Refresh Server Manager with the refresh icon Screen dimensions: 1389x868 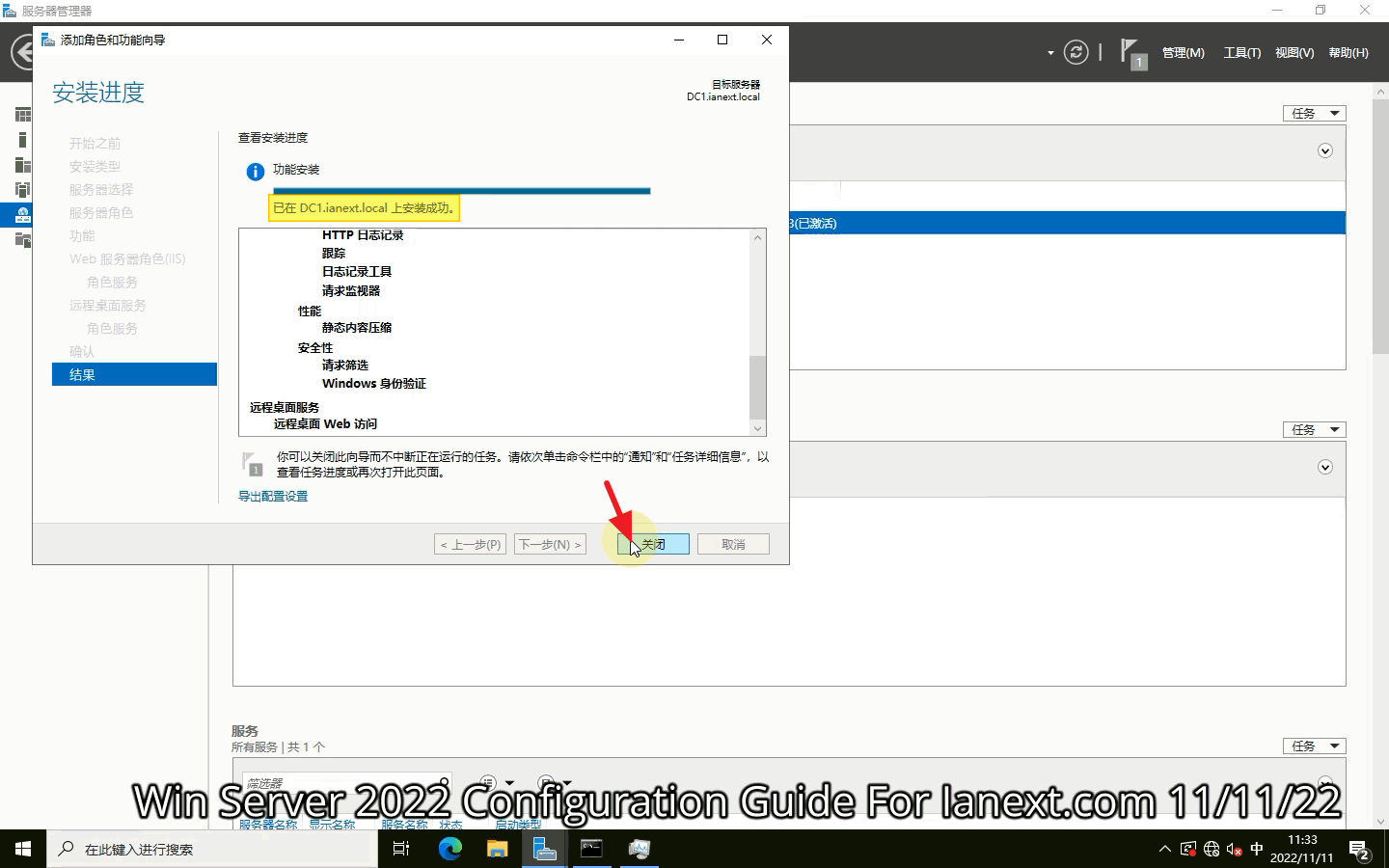1076,52
